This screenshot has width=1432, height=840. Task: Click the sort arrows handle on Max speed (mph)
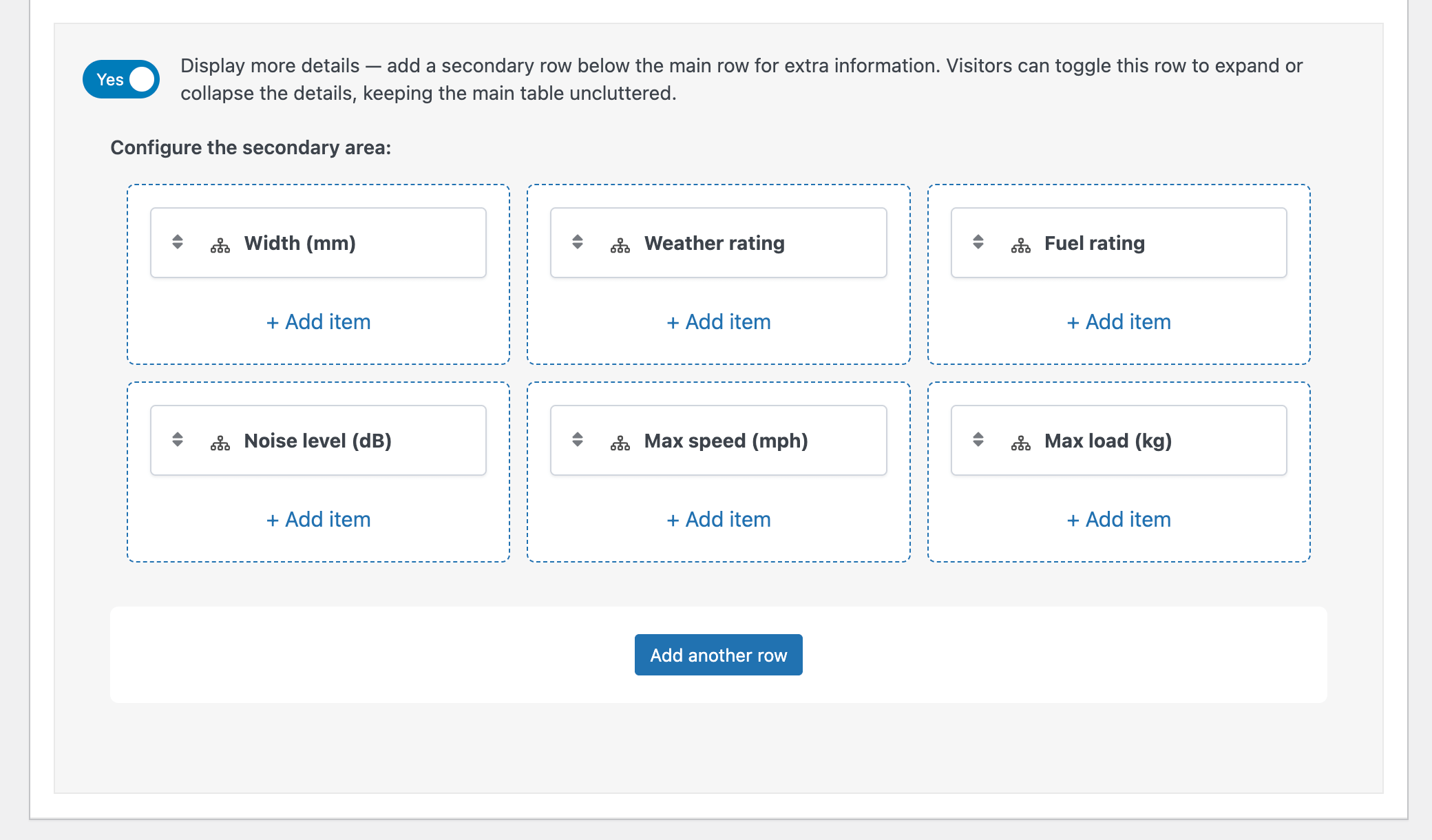click(578, 439)
